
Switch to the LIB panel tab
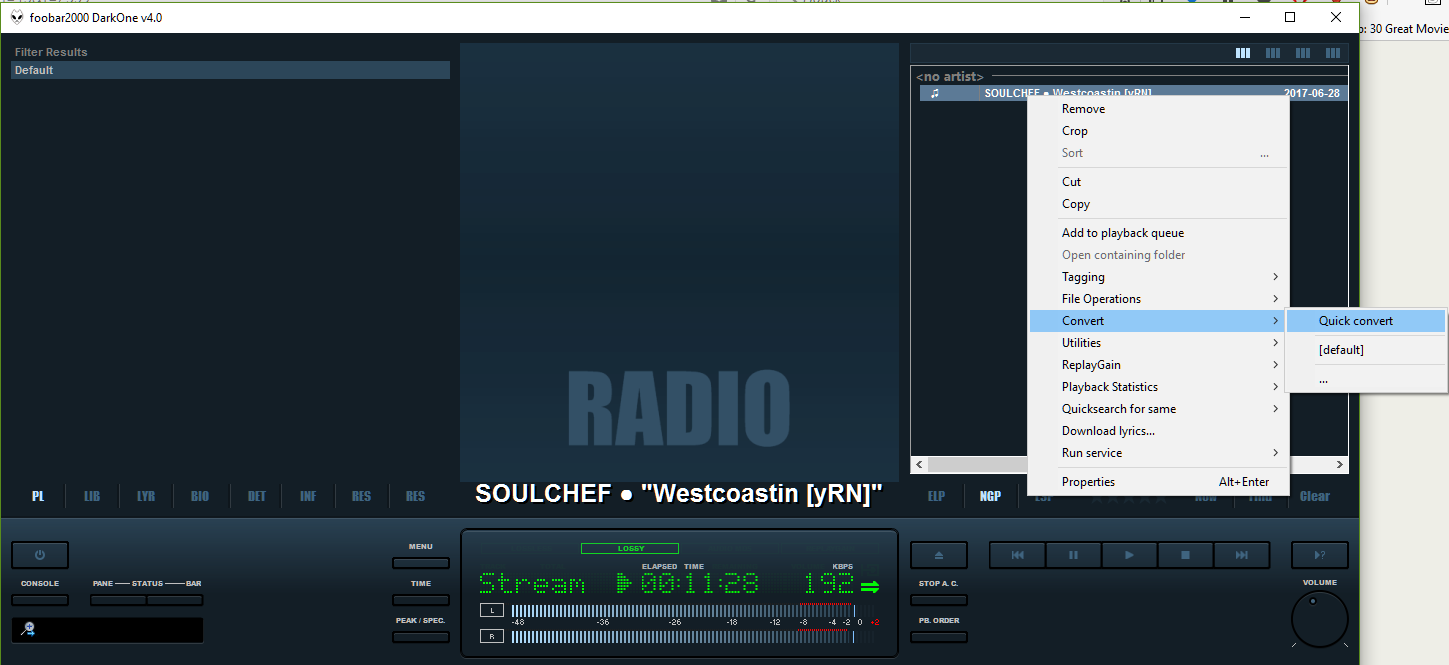click(92, 496)
